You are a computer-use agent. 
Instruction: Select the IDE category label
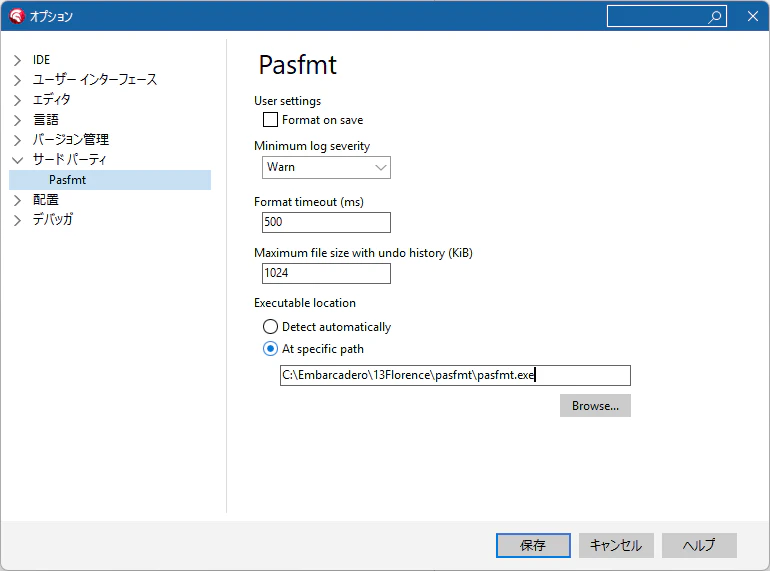click(x=41, y=60)
